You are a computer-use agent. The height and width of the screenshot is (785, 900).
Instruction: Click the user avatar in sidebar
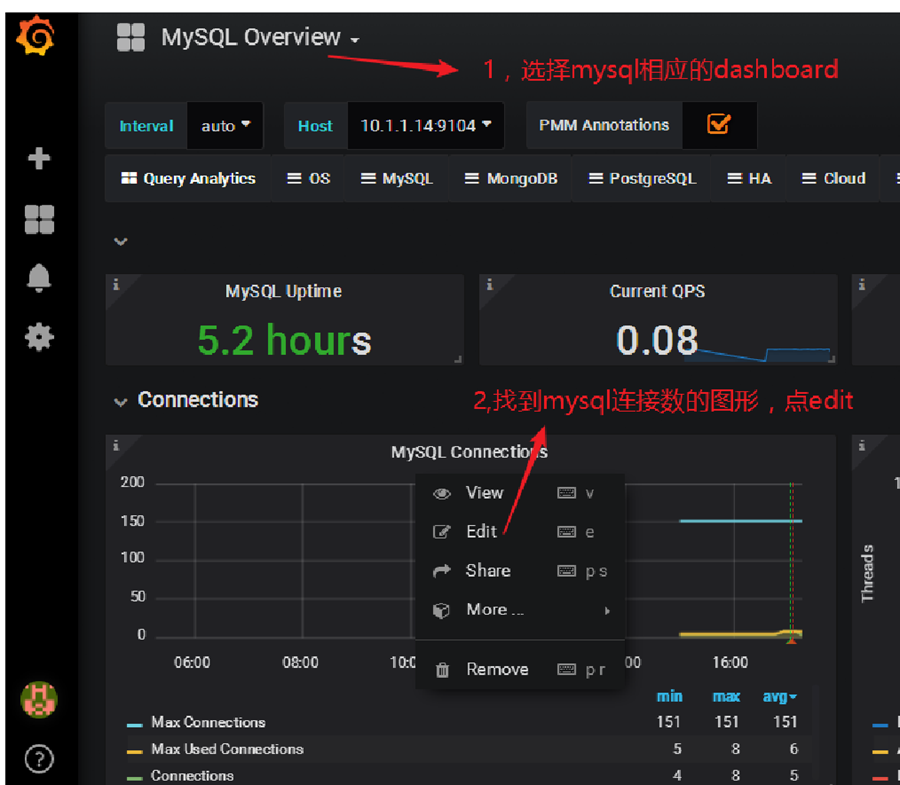pos(39,699)
